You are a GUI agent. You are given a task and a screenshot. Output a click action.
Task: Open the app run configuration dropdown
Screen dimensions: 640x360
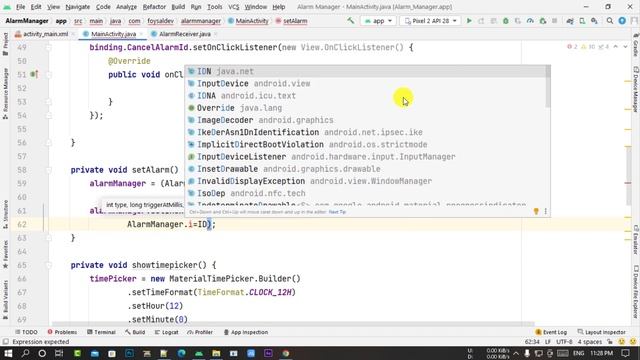[x=378, y=21]
